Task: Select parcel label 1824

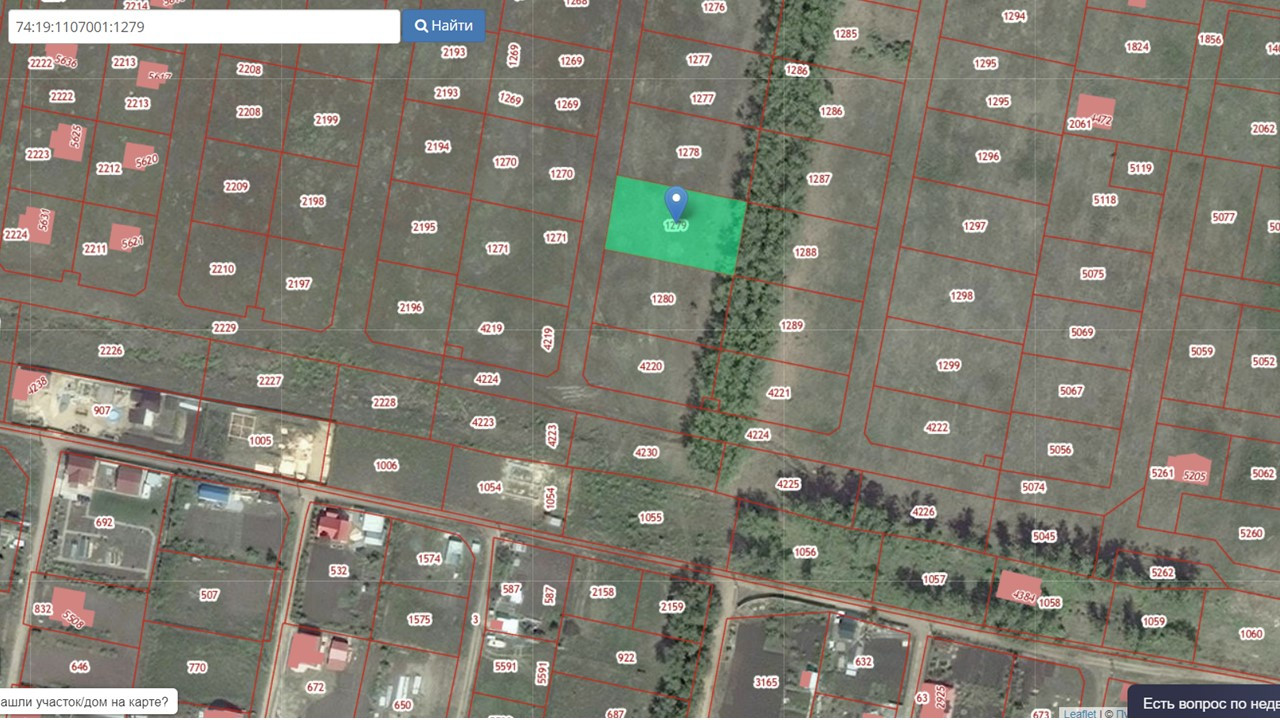Action: (1137, 47)
